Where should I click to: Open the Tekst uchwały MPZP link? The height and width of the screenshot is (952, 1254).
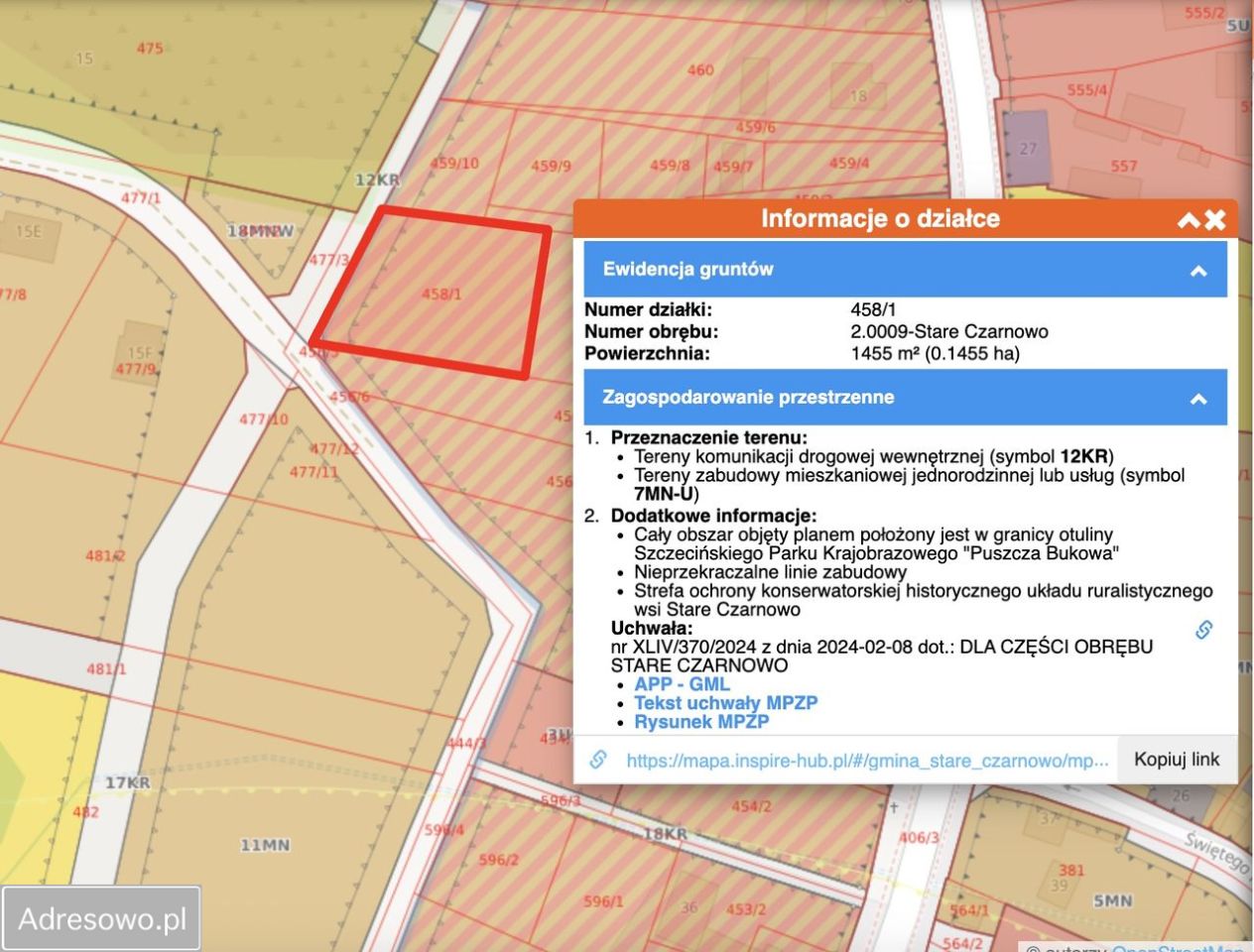(x=725, y=703)
